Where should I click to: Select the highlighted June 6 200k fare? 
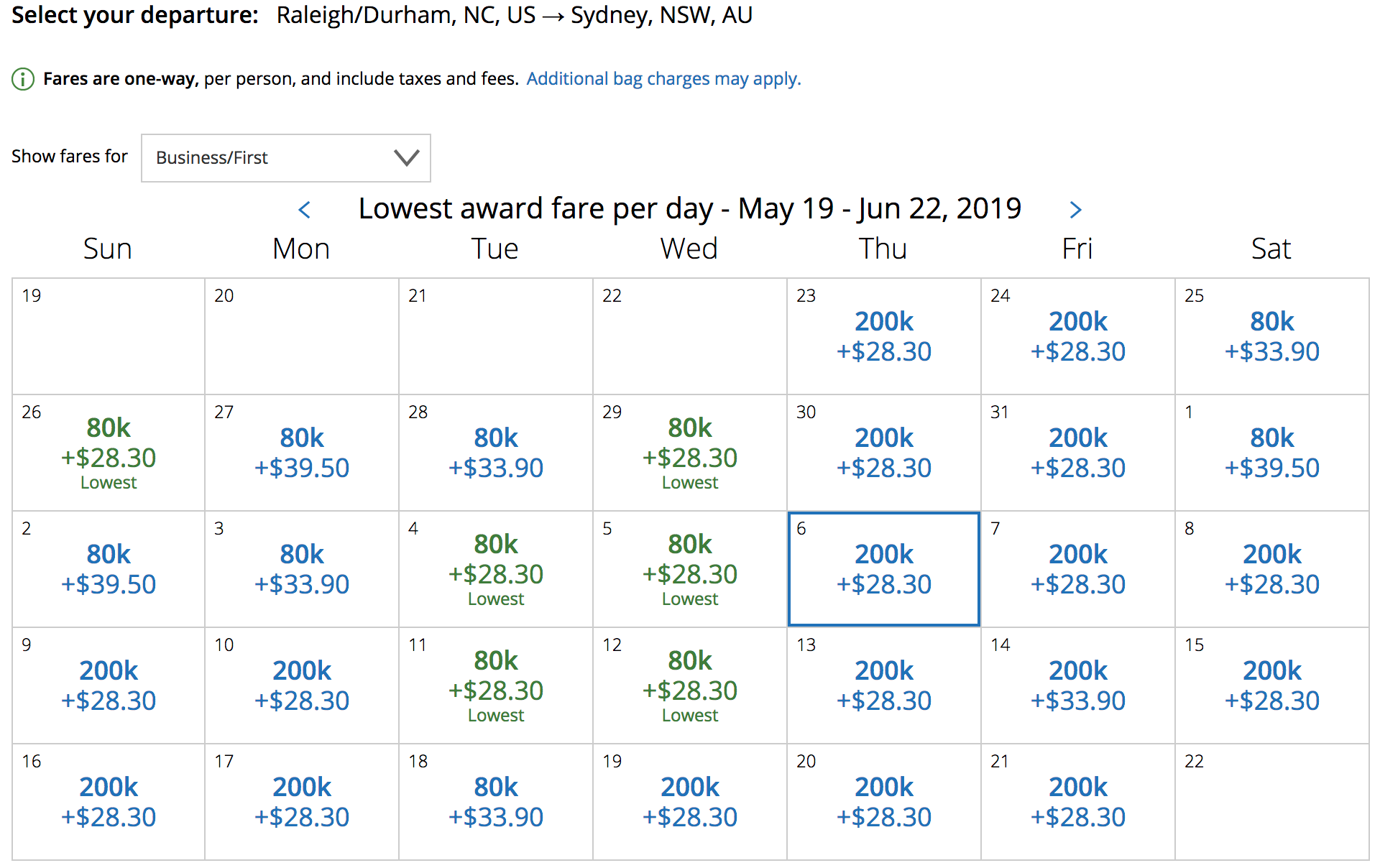(x=884, y=569)
